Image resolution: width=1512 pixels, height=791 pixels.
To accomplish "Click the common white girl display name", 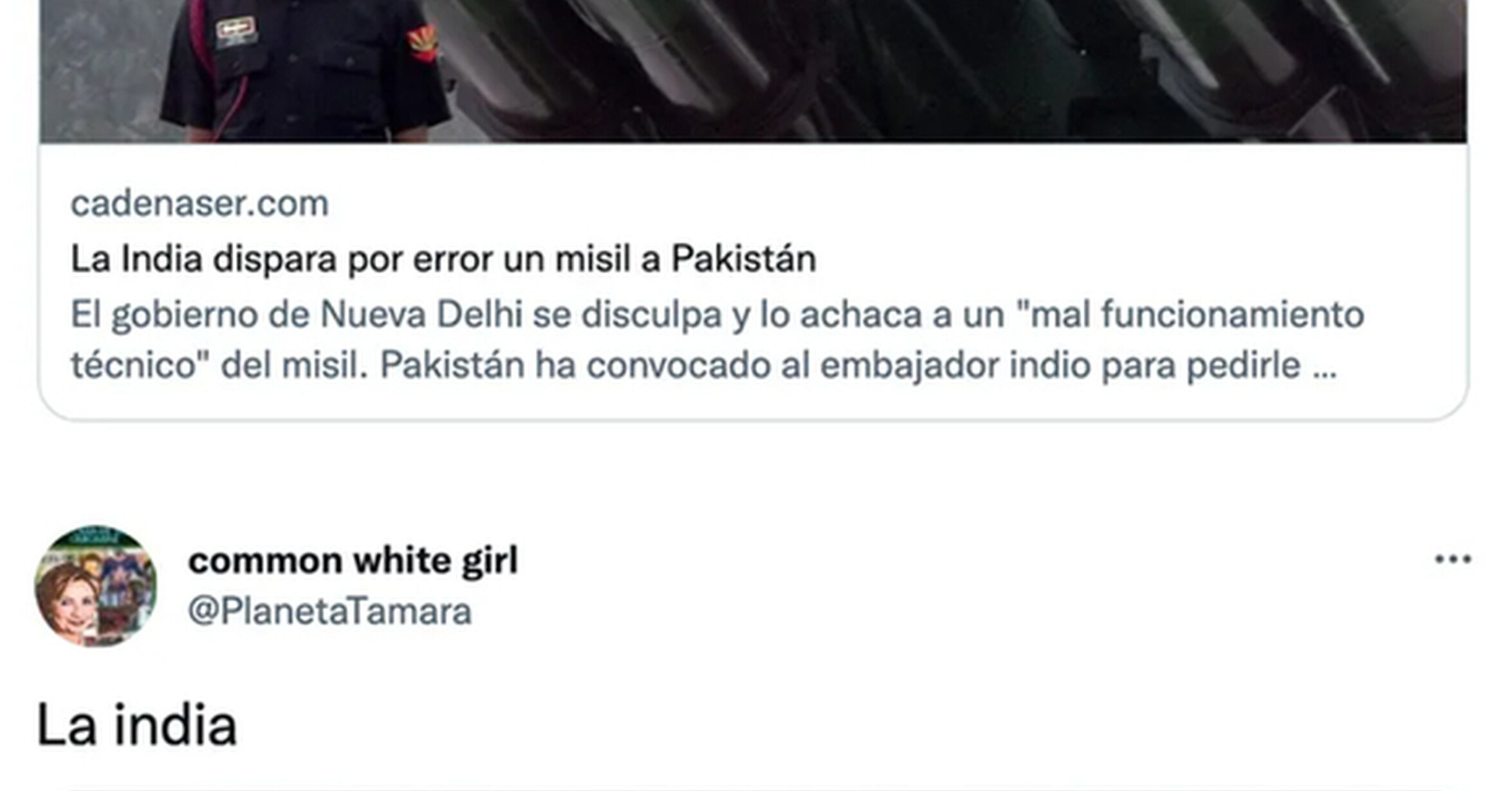I will coord(353,561).
